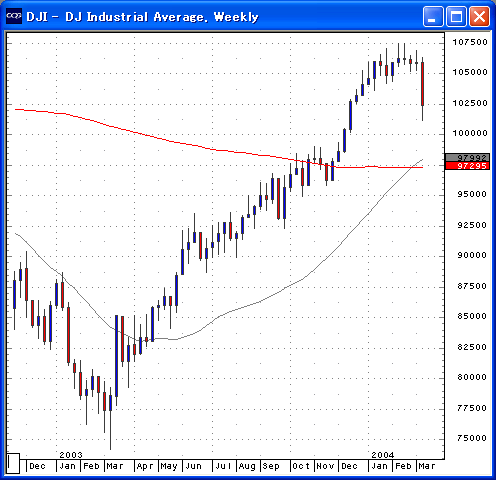The height and width of the screenshot is (480, 496).
Task: Click the Jan label below 2003
Action: (67, 466)
